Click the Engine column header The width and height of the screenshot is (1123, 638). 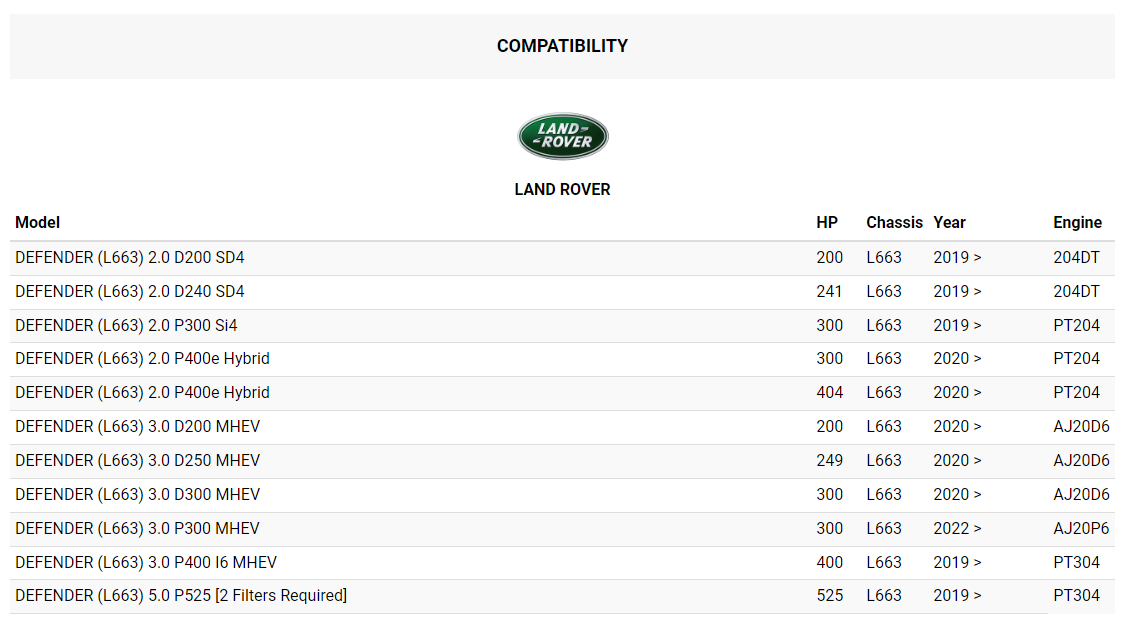click(x=1077, y=223)
